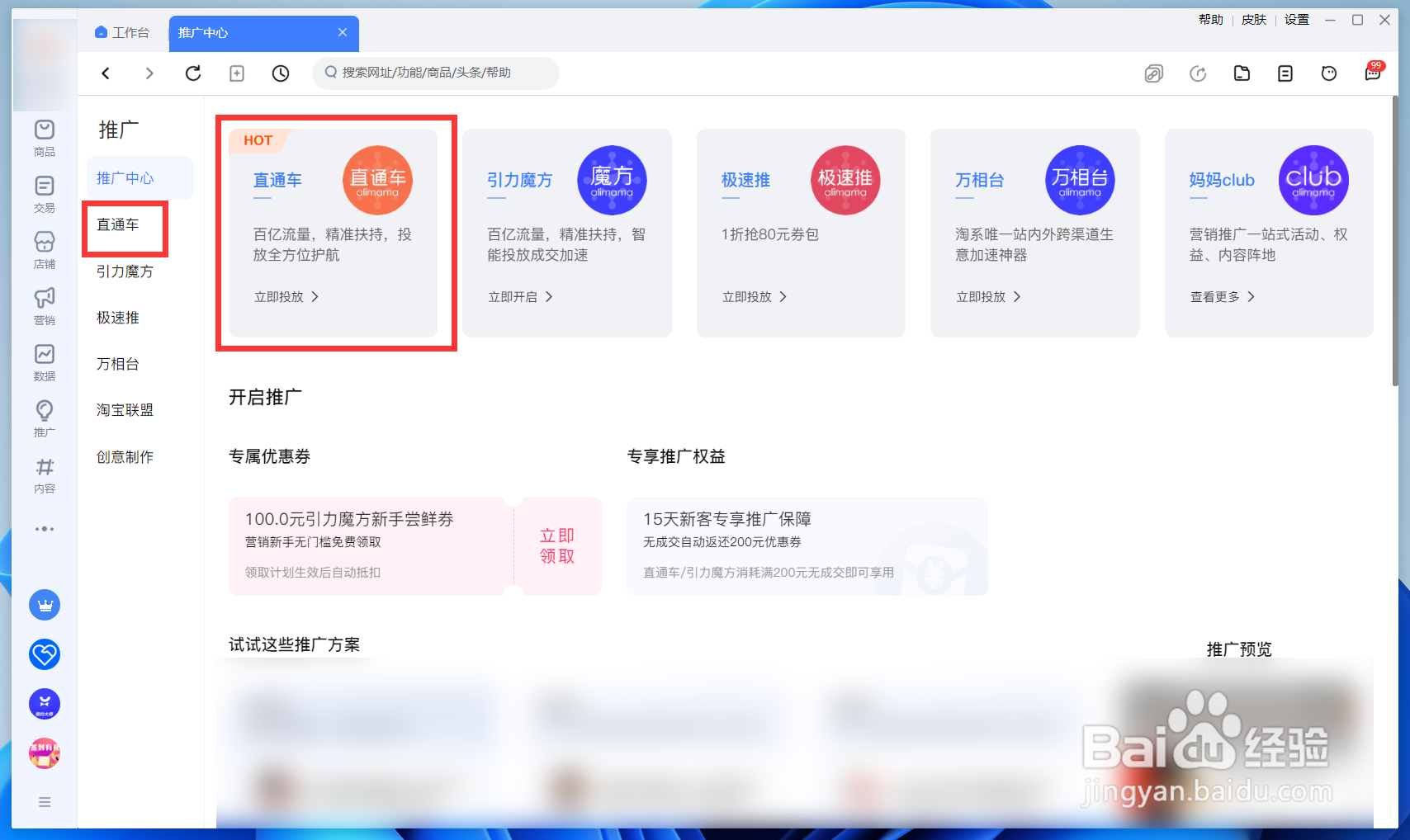1410x840 pixels.
Task: Open the 皮肤 skin menu
Action: coord(1254,20)
